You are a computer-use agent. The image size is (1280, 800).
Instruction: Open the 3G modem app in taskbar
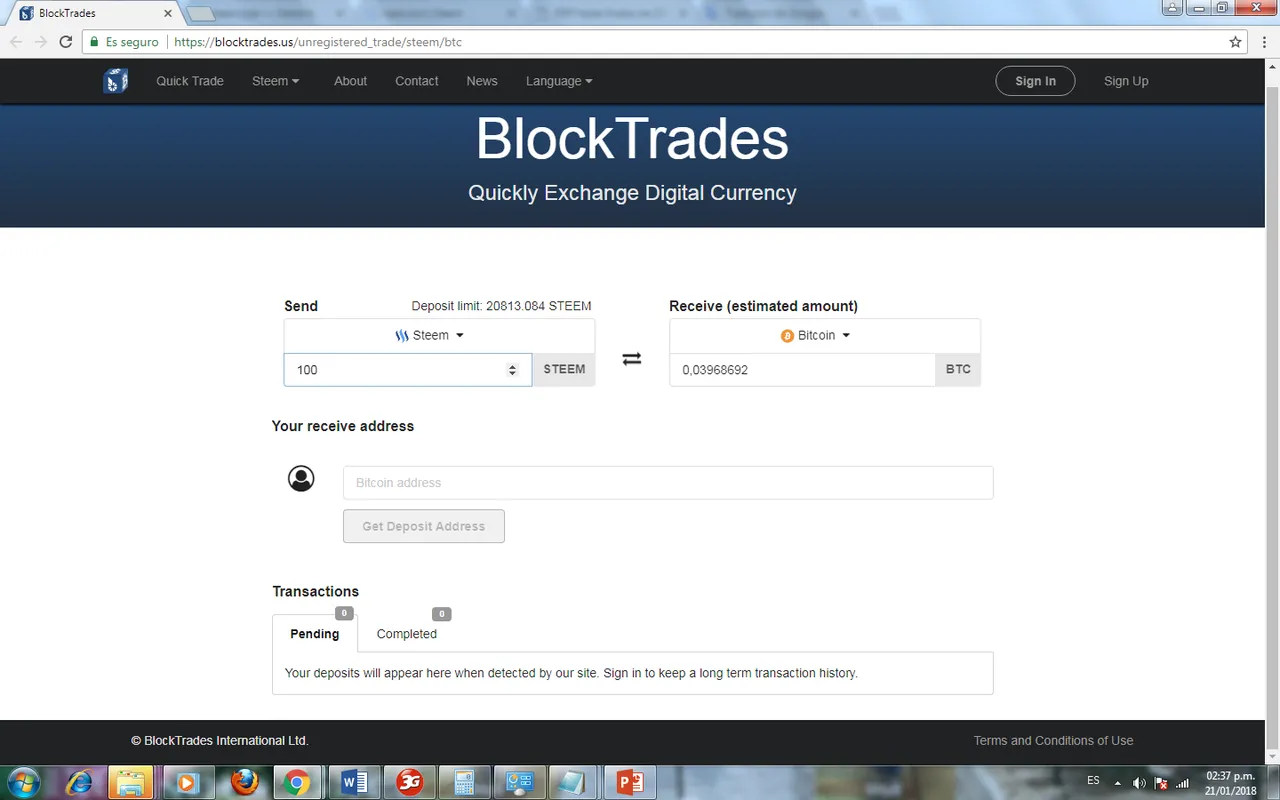409,782
